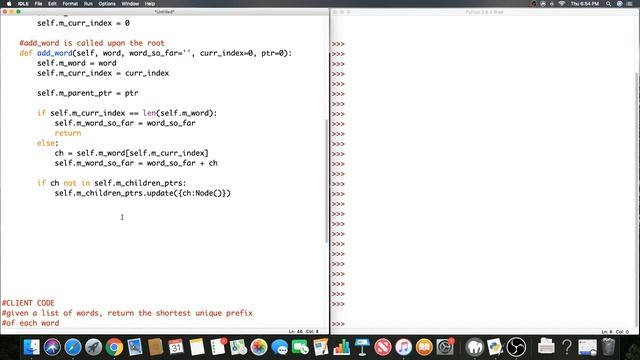The width and height of the screenshot is (640, 360).
Task: Click the 'self.m_children_ptrs.update' line
Action: (x=142, y=193)
